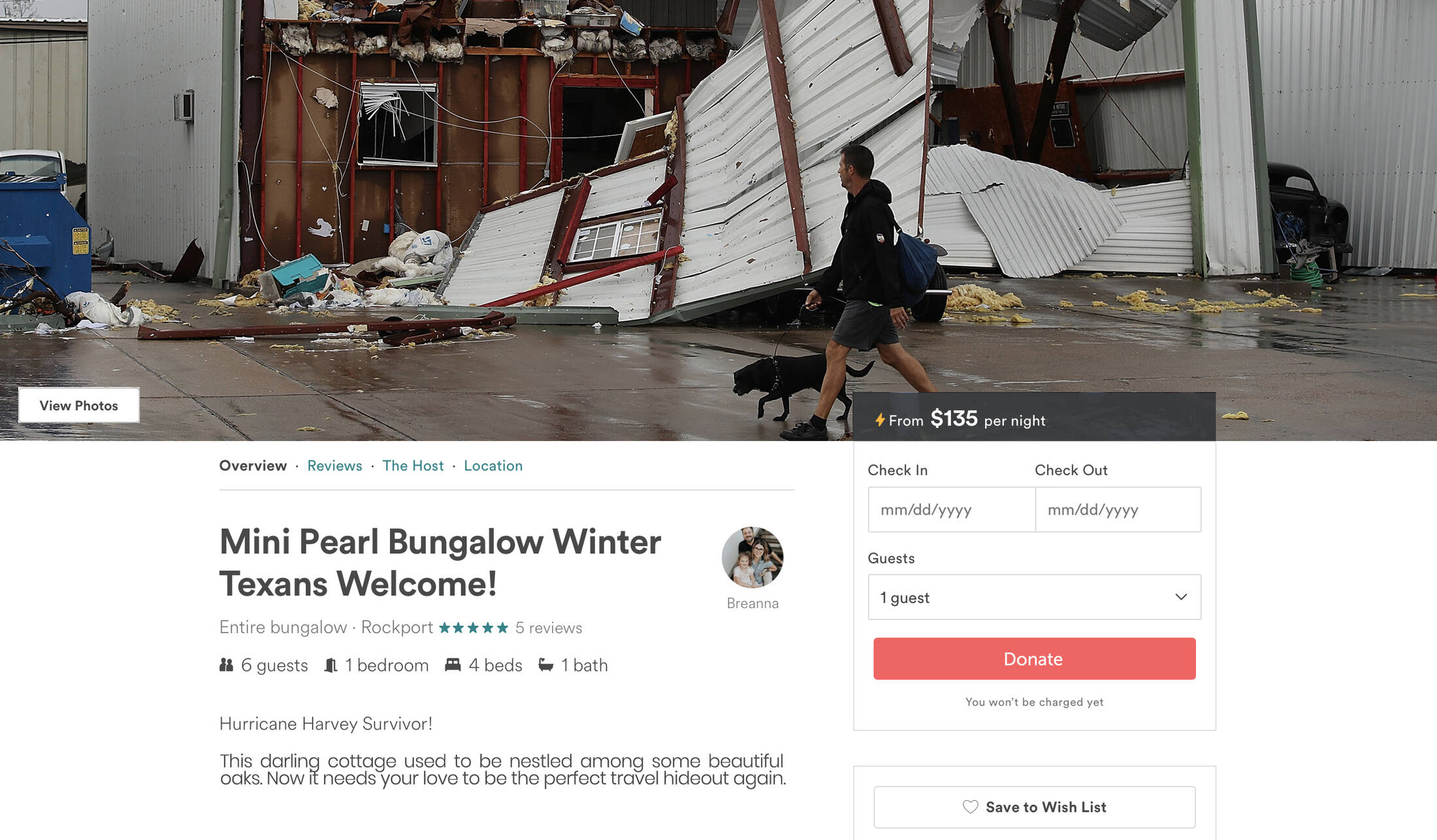Click the heart icon on Wish List
The width and height of the screenshot is (1437, 840).
pos(970,807)
